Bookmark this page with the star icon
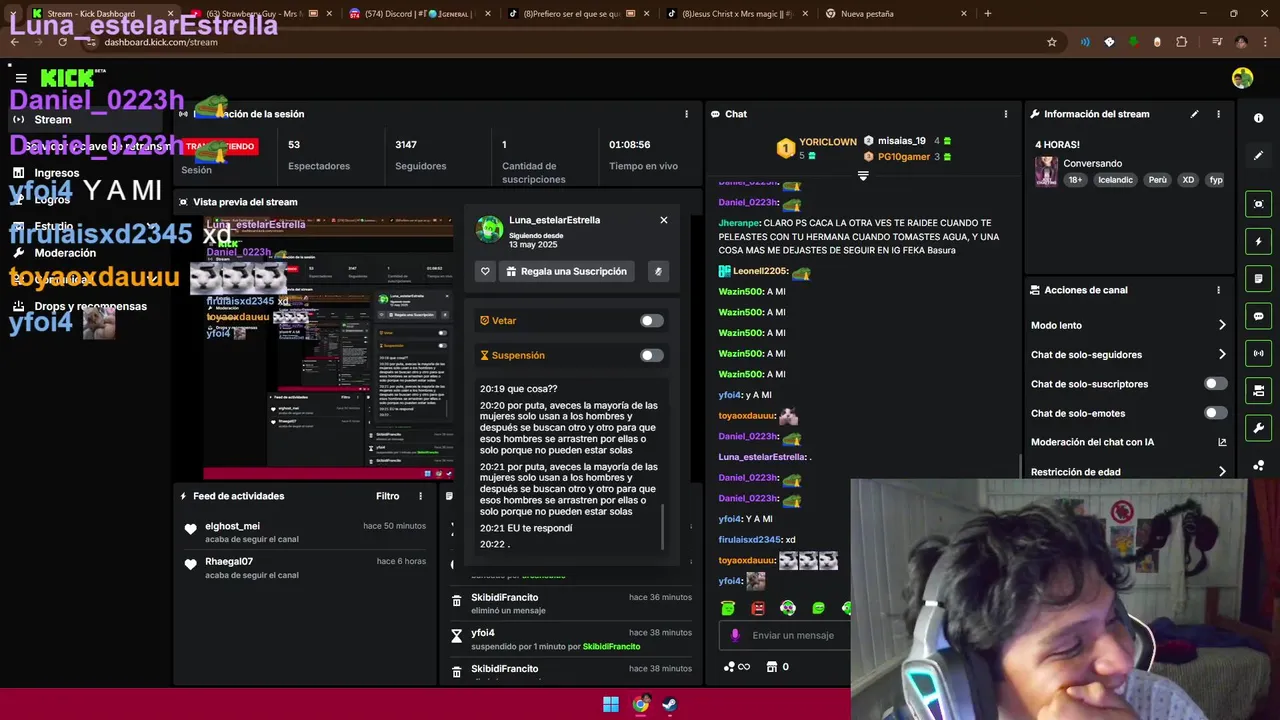 [1052, 42]
